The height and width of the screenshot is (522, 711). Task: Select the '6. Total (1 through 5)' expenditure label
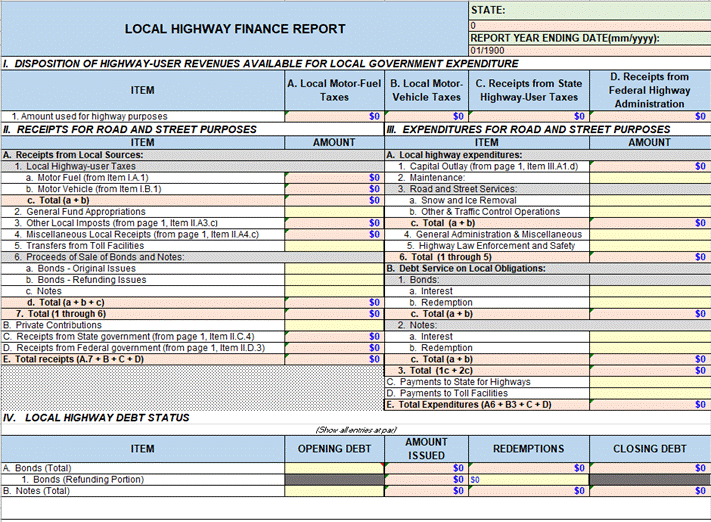pyautogui.click(x=445, y=257)
